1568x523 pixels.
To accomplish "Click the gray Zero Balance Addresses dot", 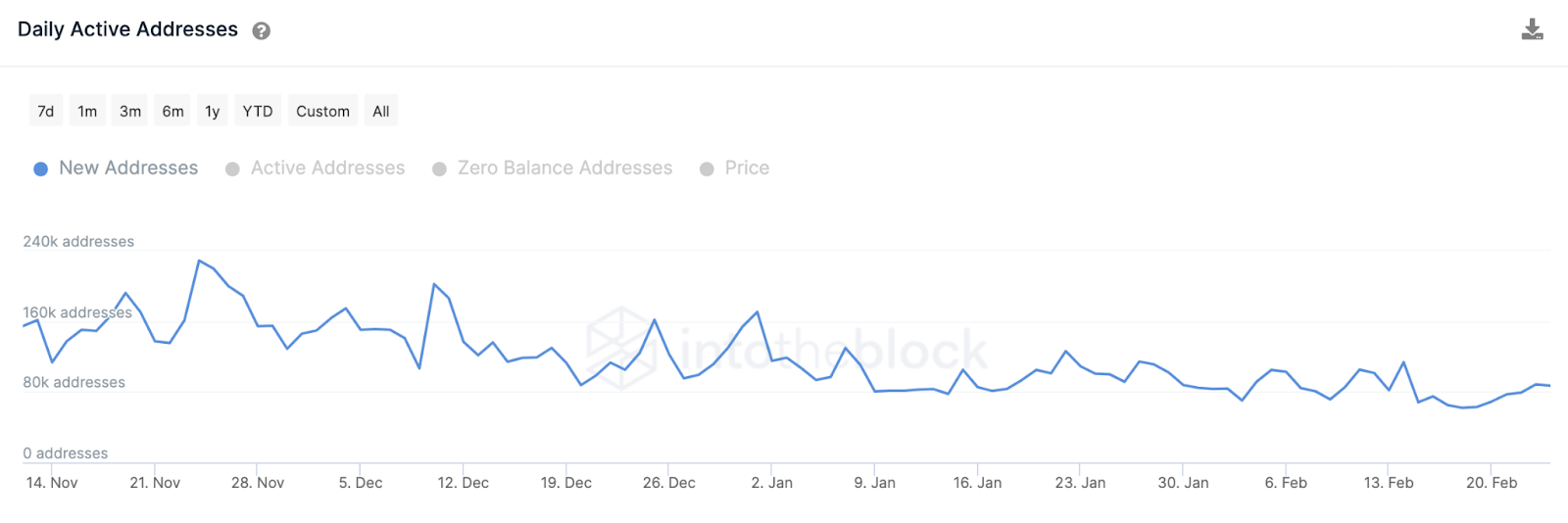I will pyautogui.click(x=439, y=168).
